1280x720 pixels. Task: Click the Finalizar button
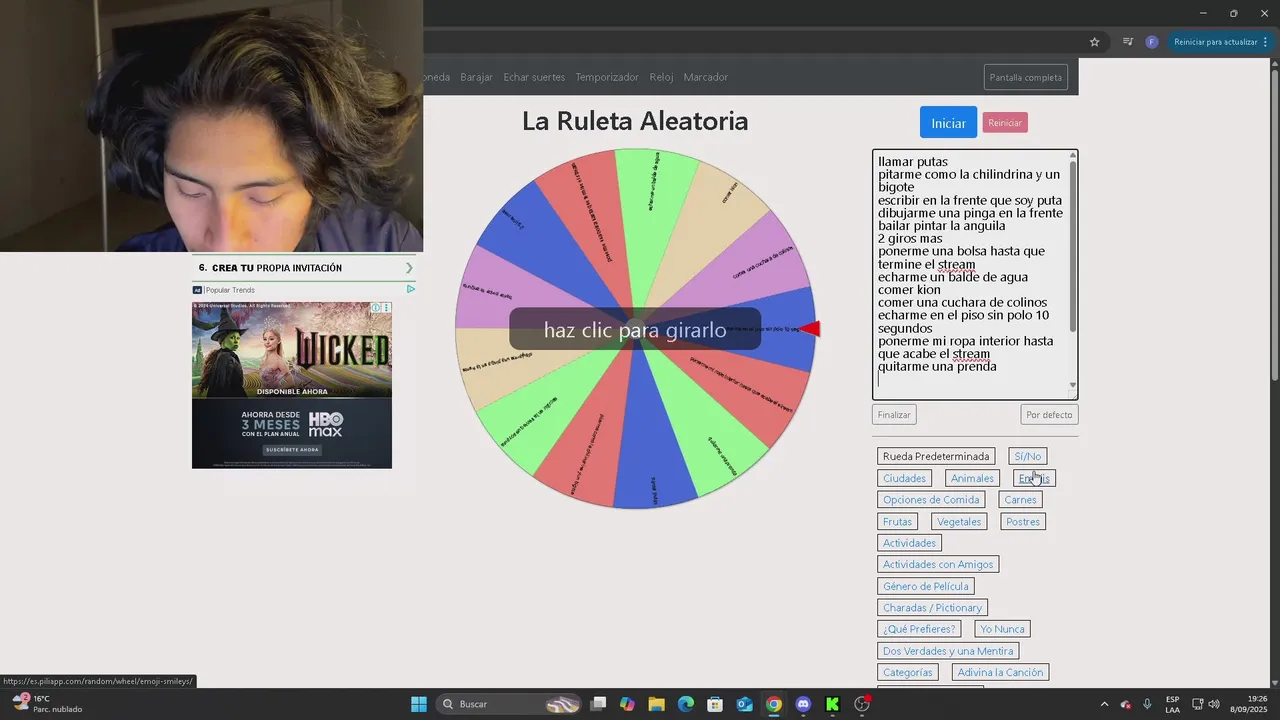tap(894, 414)
